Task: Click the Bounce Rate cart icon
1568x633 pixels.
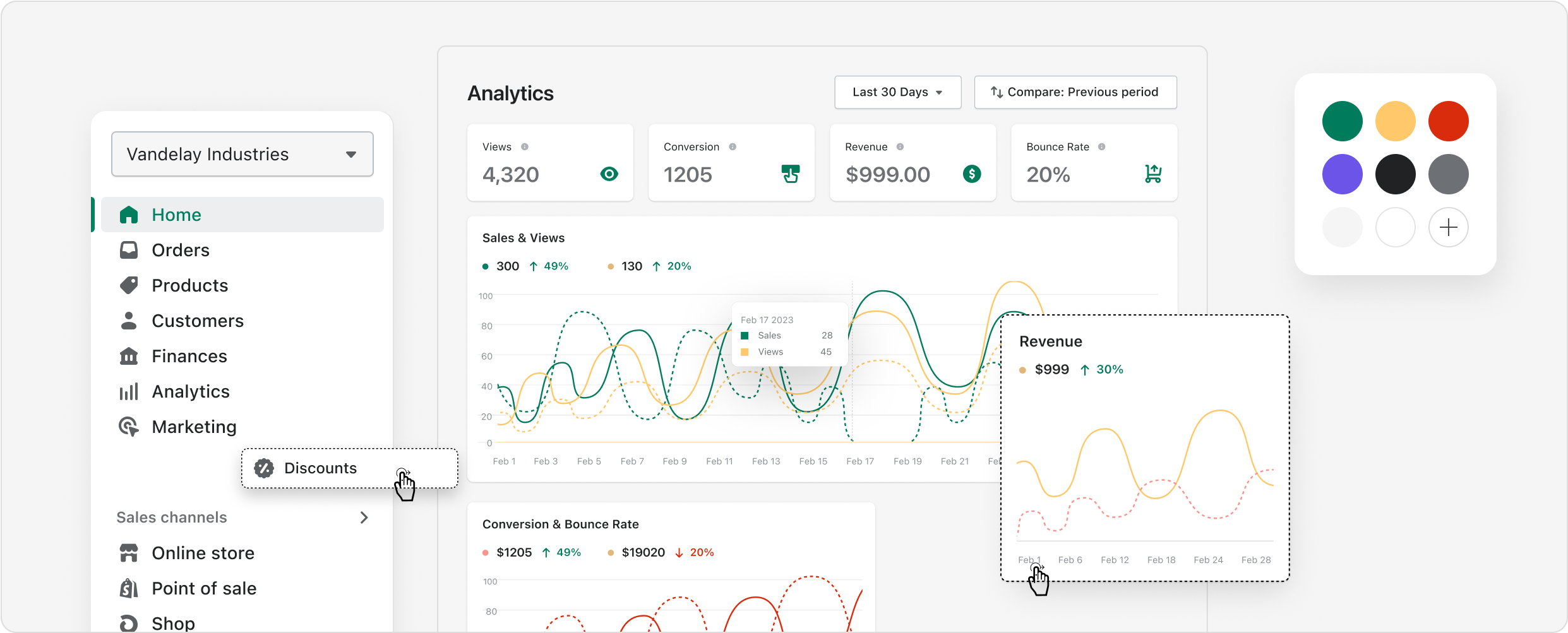Action: click(x=1153, y=174)
